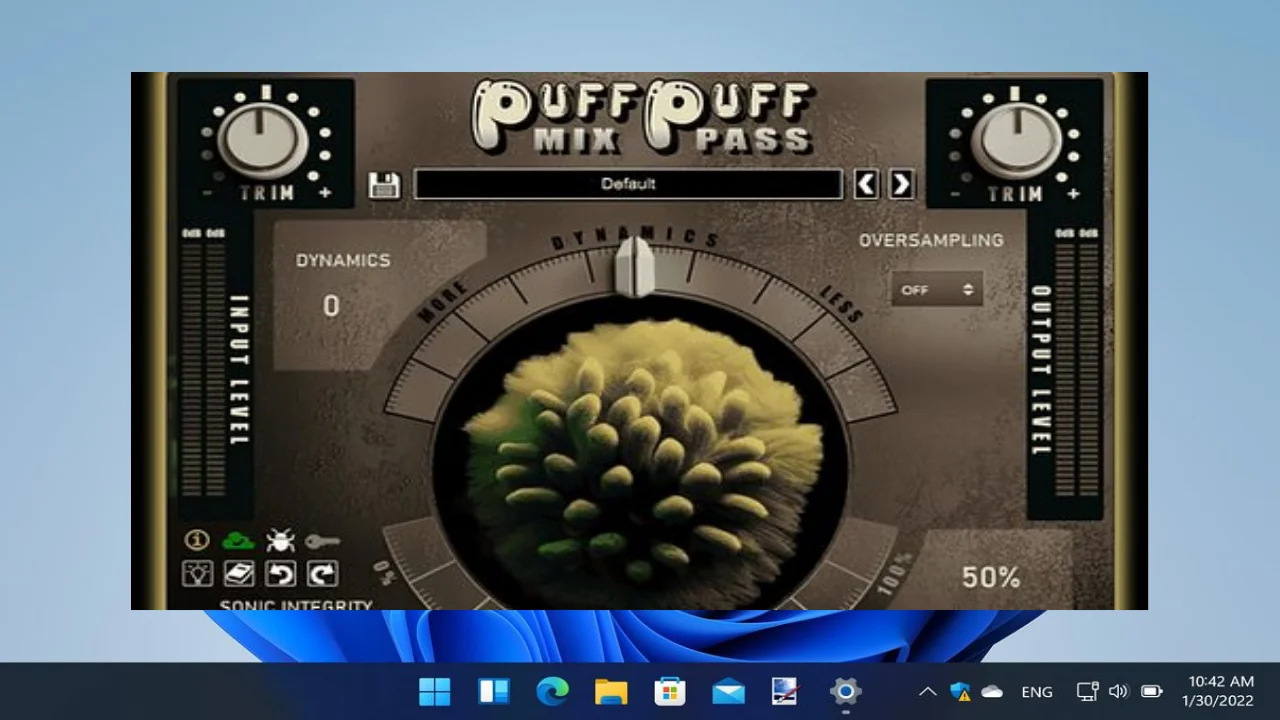The width and height of the screenshot is (1280, 720).
Task: Open the Mail app from taskbar
Action: [x=728, y=691]
